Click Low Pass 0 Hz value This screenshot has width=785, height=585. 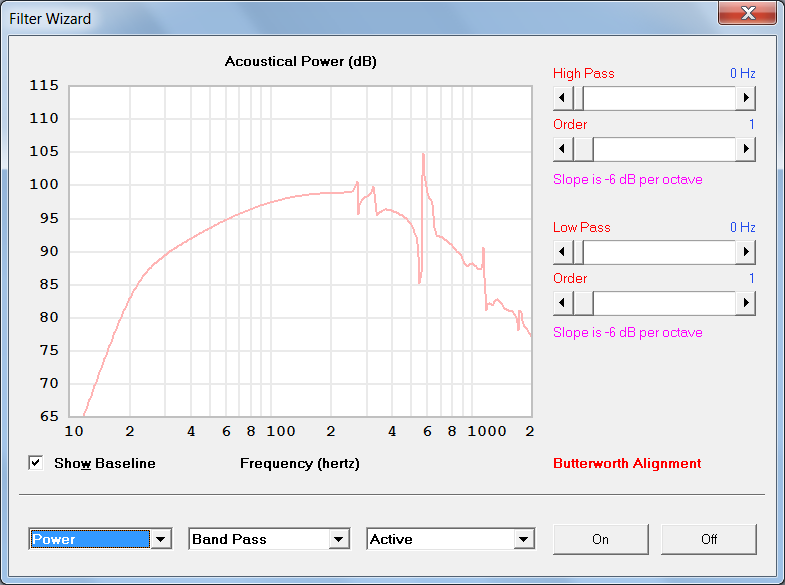tap(742, 228)
